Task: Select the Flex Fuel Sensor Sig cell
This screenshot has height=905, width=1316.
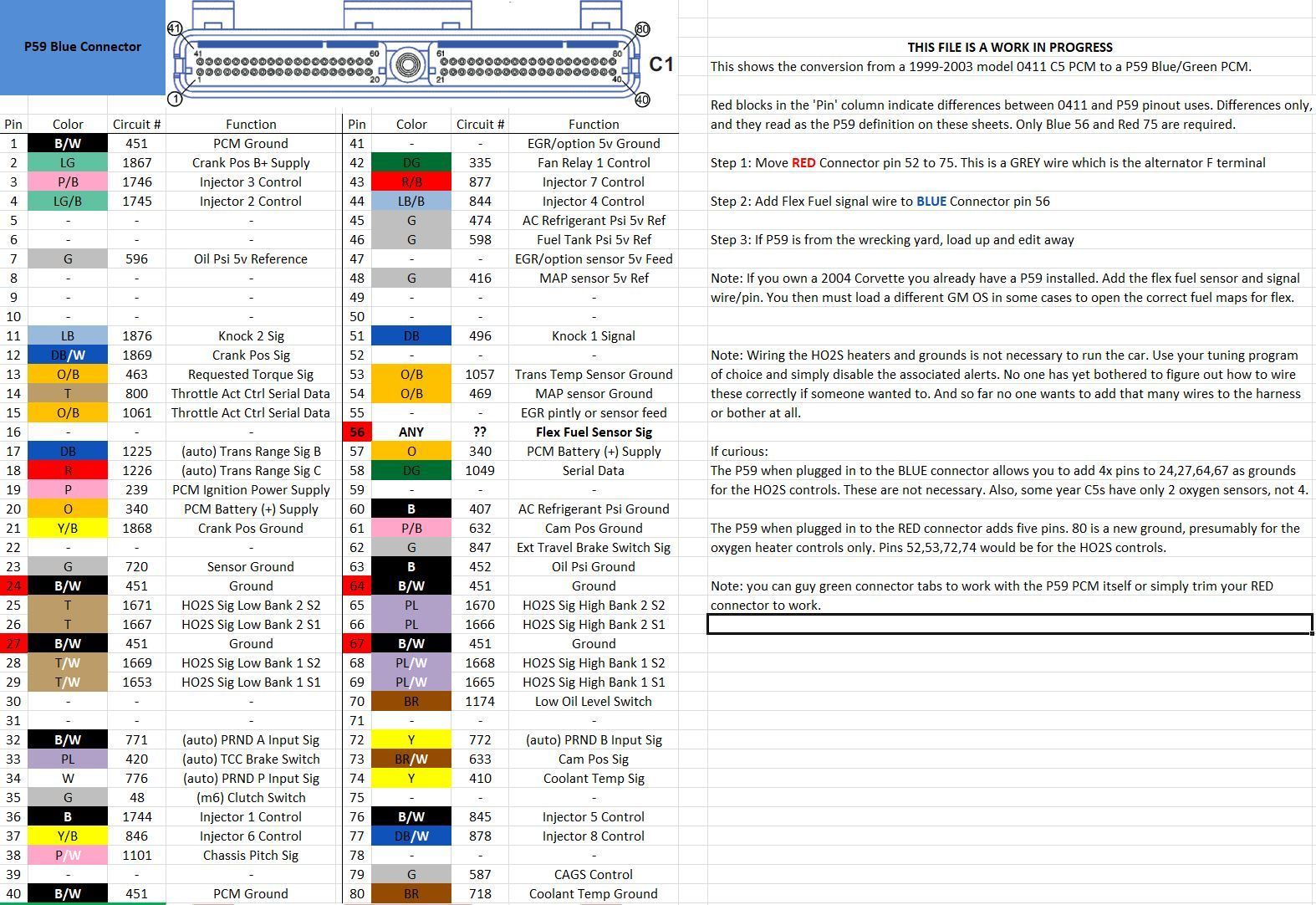Action: (594, 432)
